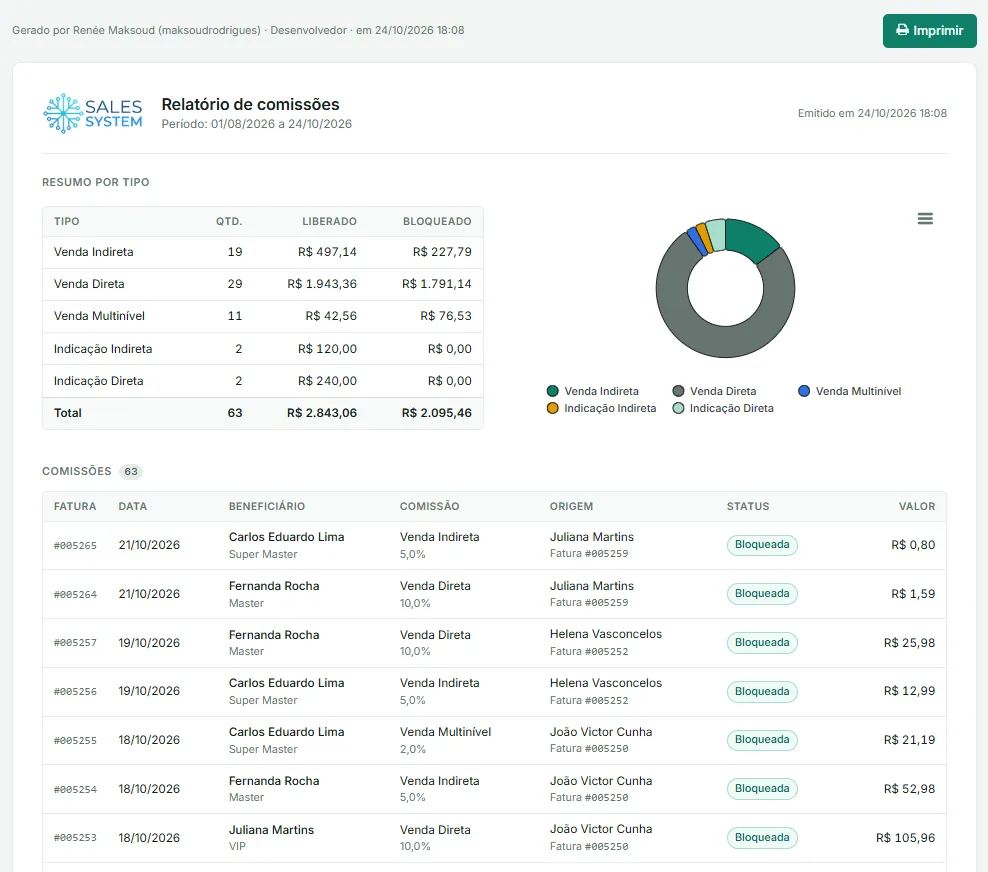
Task: Select the Venda Multinível row in summary table
Action: pos(263,316)
